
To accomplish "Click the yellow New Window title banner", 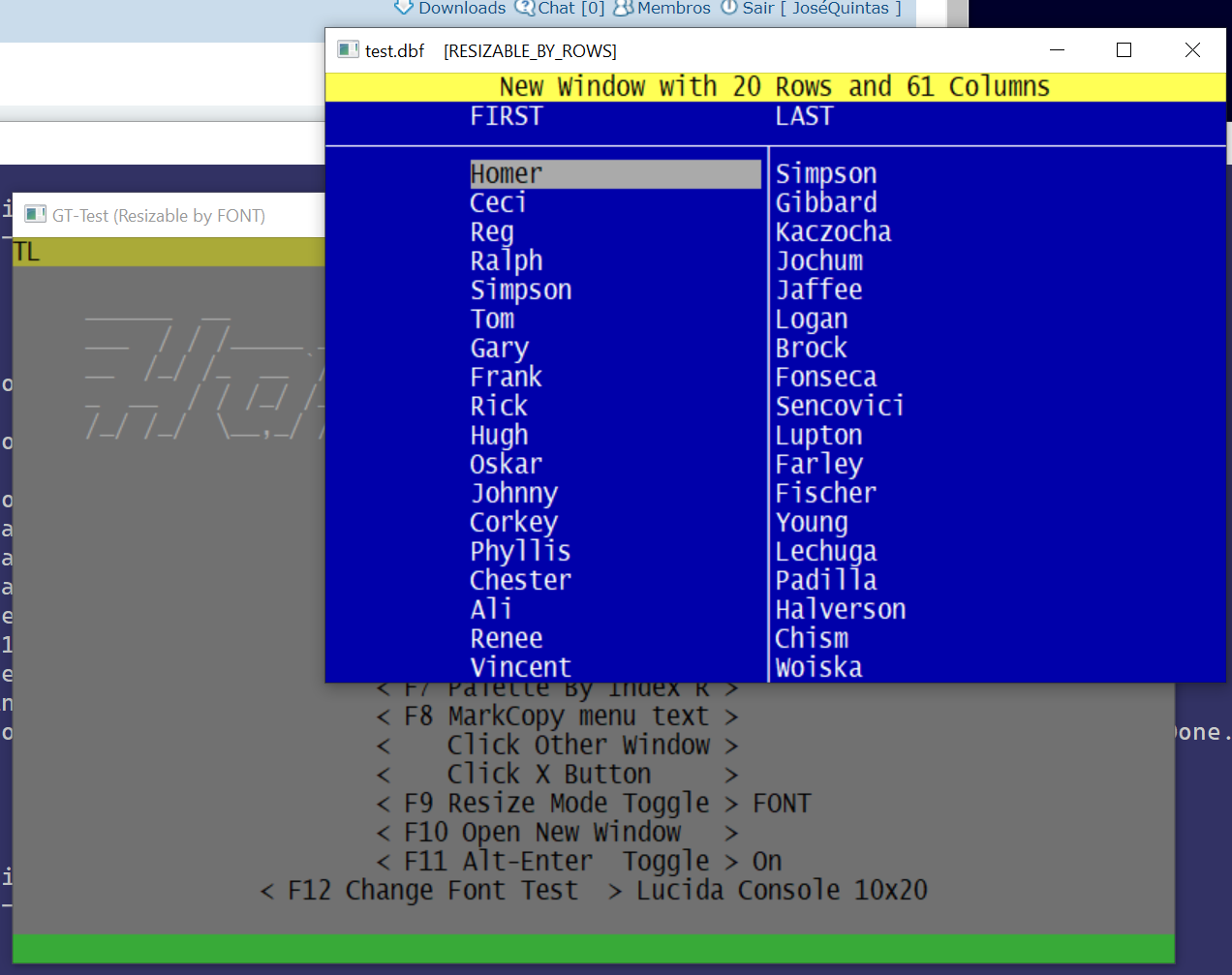I will [x=775, y=87].
